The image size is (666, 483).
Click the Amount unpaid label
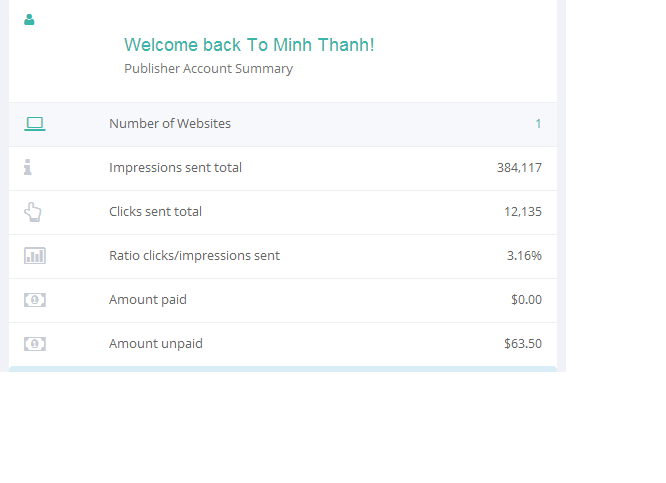click(156, 344)
